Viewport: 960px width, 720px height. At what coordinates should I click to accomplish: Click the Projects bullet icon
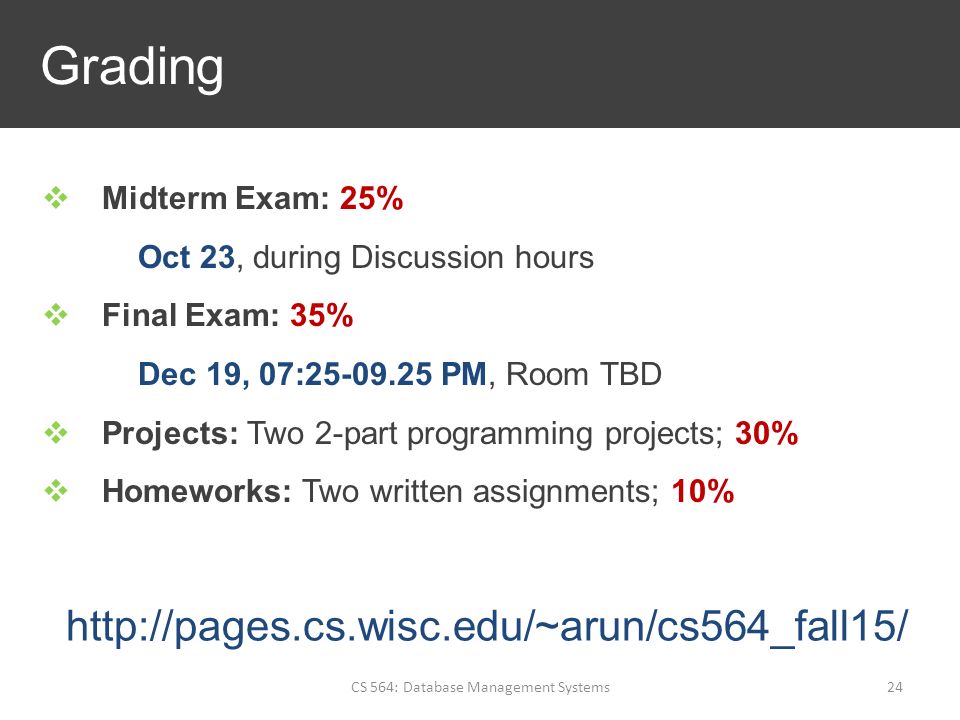click(x=56, y=433)
